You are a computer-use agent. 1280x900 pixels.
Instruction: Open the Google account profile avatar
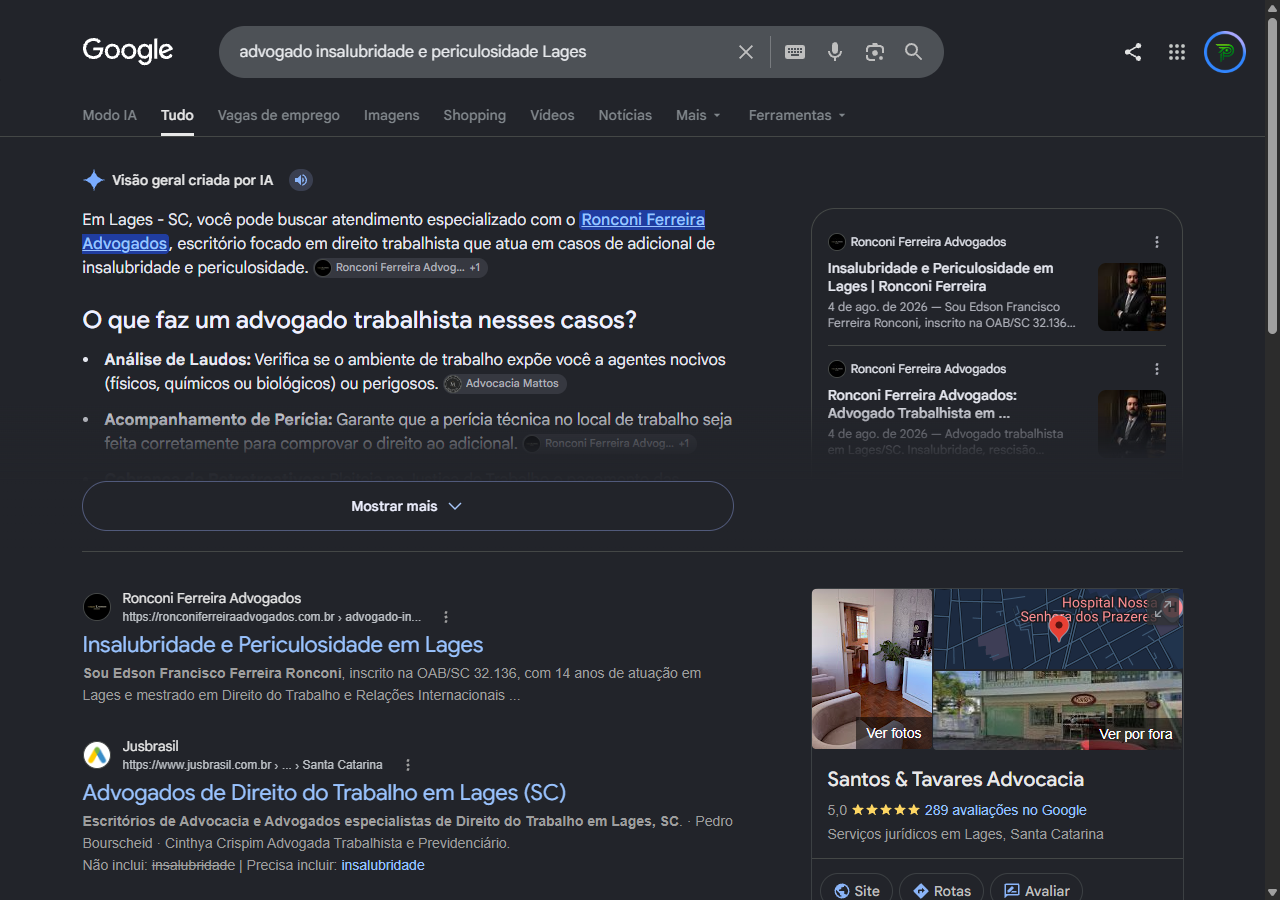1225,52
